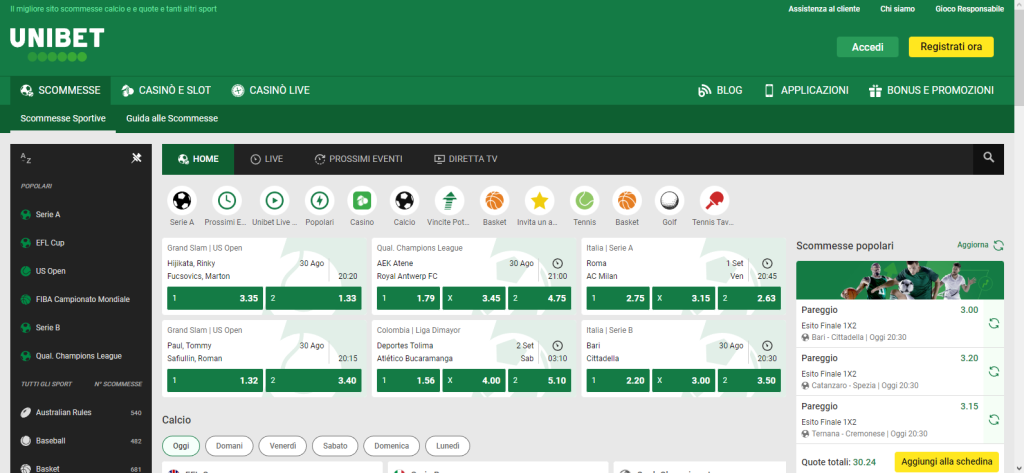This screenshot has height=473, width=1024.
Task: Open the Serie A soccer ball shortcut icon
Action: [x=182, y=200]
